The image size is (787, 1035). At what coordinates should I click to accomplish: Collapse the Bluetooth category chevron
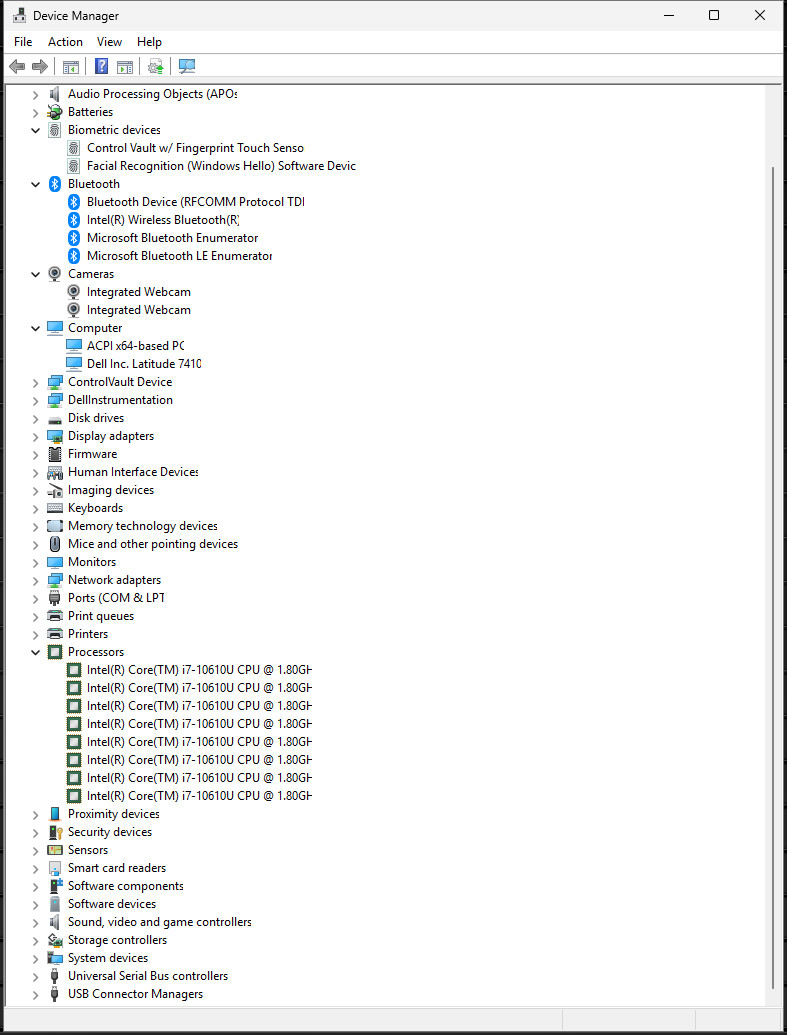(36, 184)
